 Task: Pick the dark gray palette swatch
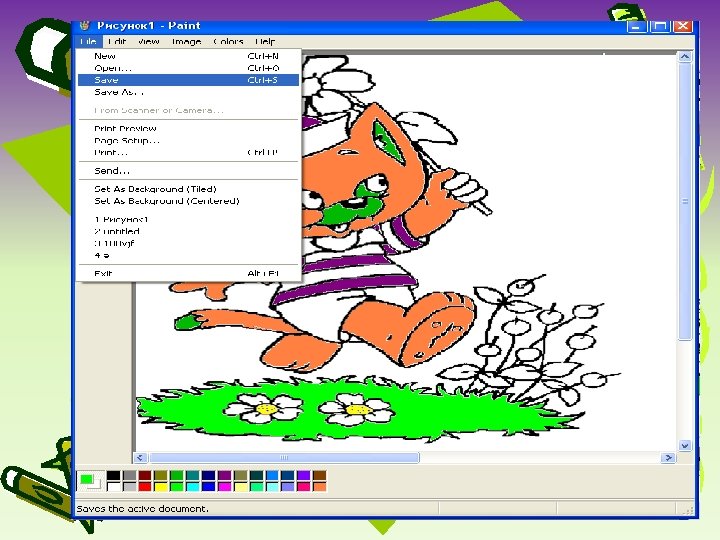click(x=129, y=476)
